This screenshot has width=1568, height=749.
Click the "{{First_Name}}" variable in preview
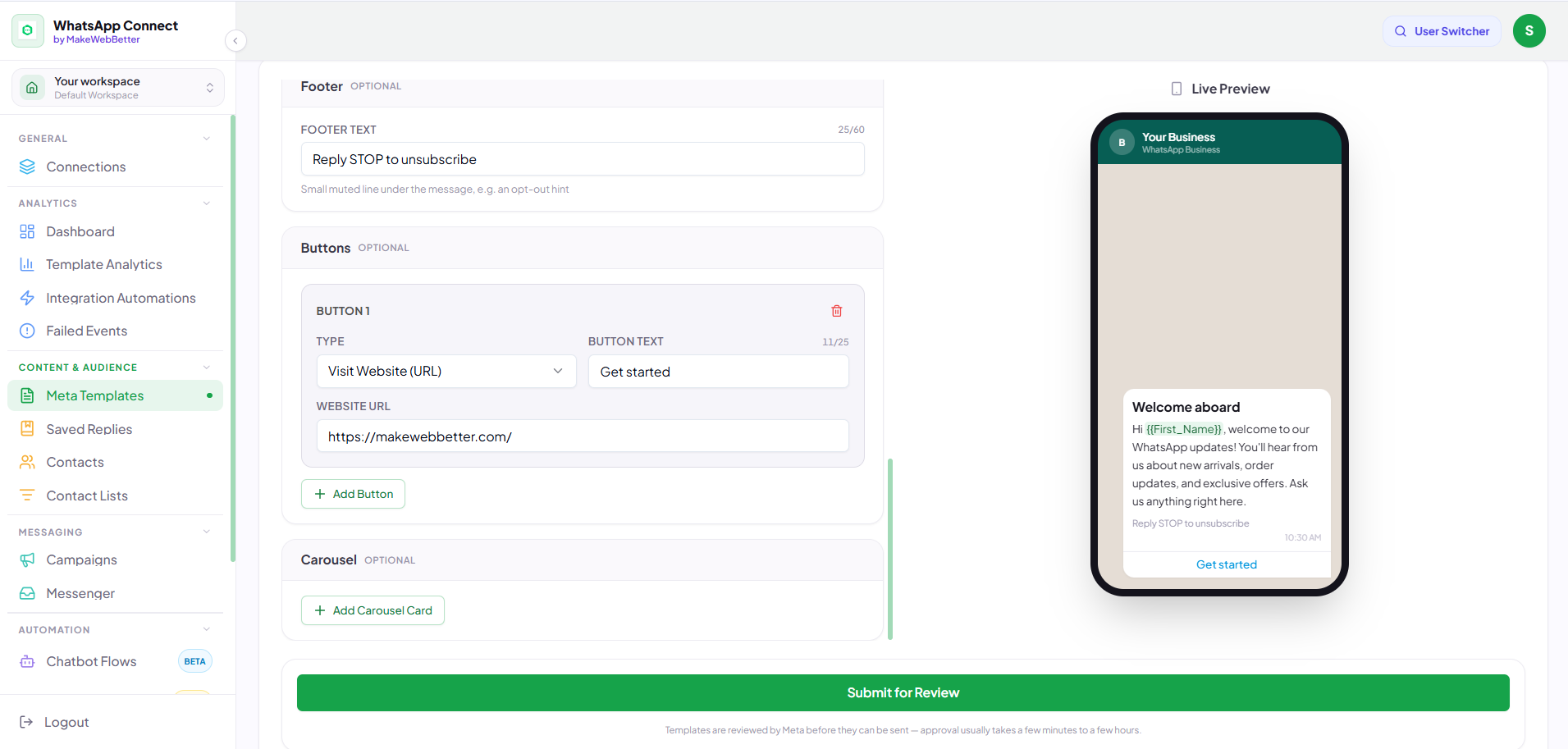coord(1184,429)
